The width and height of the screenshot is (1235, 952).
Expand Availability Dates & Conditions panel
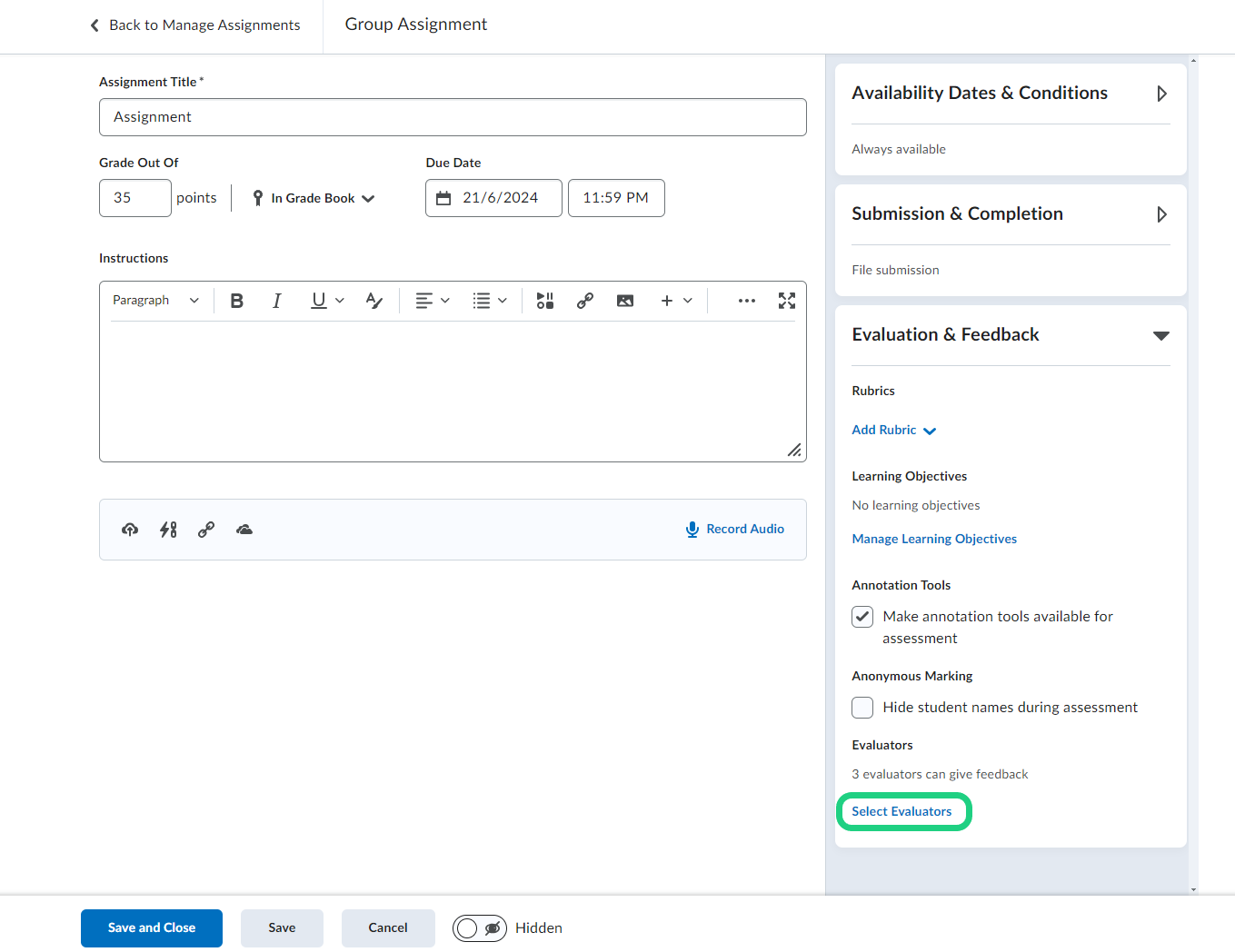[x=1161, y=94]
